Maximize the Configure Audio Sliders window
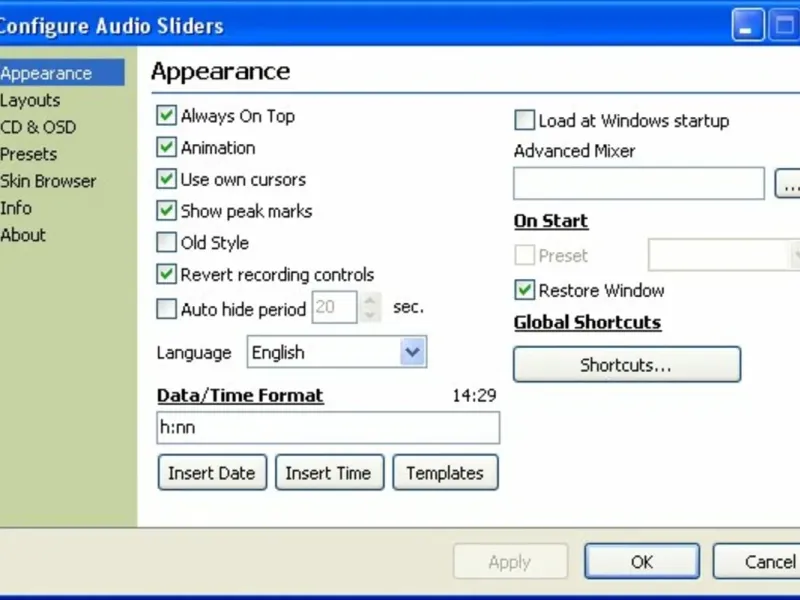Viewport: 800px width, 600px height. (x=785, y=24)
